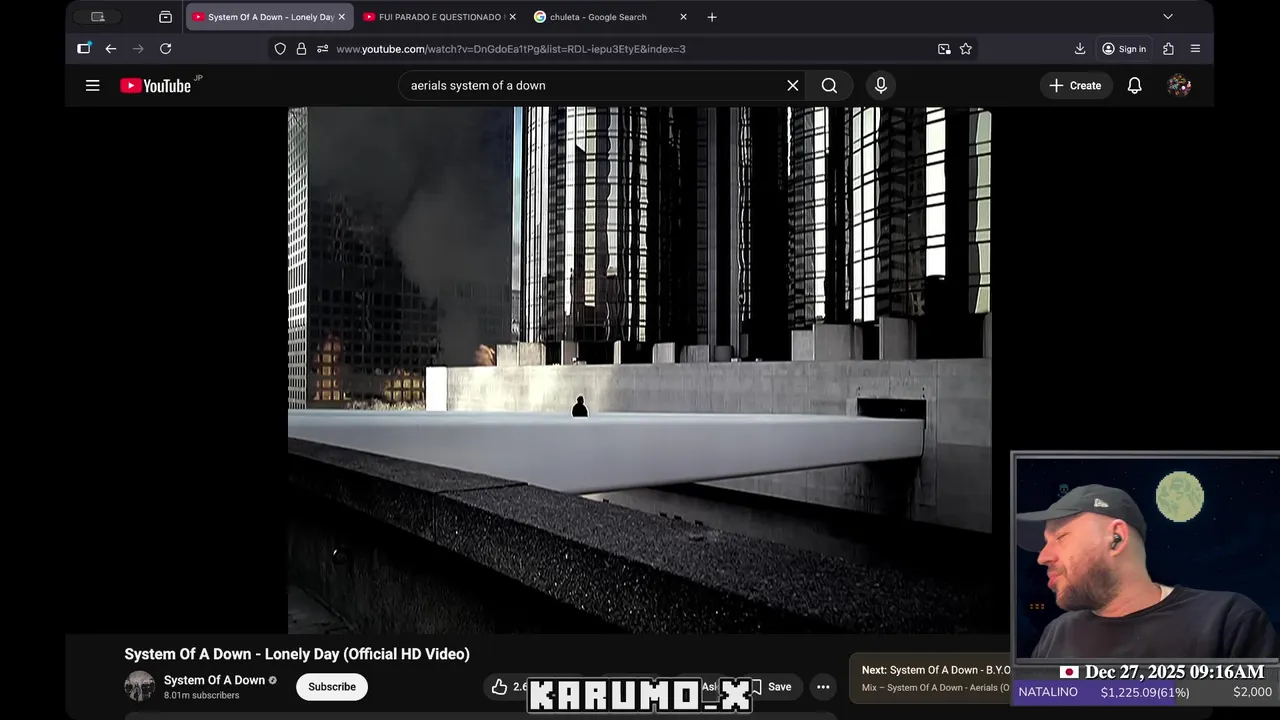Click the Create button
Viewport: 1280px width, 720px height.
pyautogui.click(x=1075, y=86)
